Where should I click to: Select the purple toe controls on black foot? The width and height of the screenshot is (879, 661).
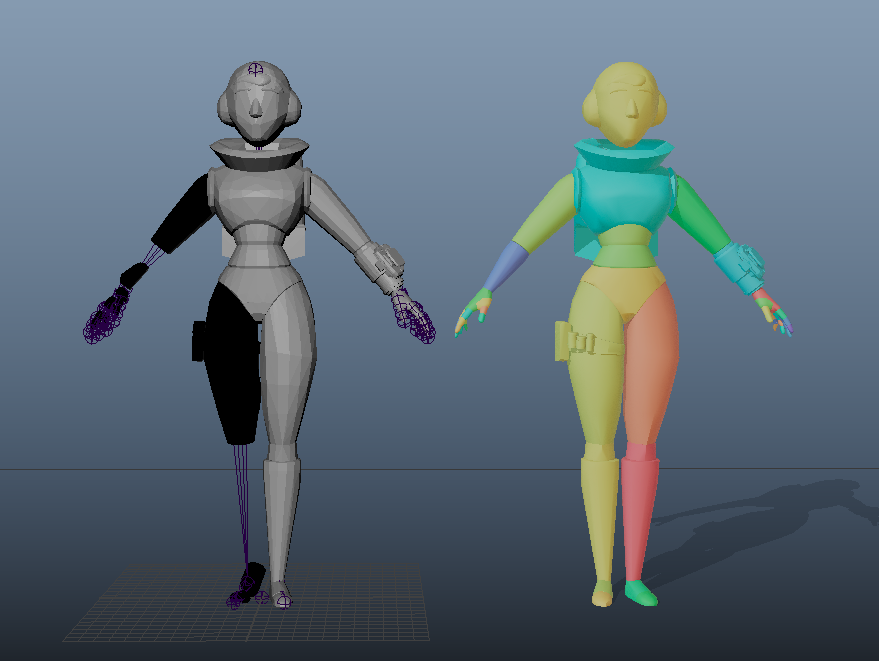pyautogui.click(x=242, y=595)
